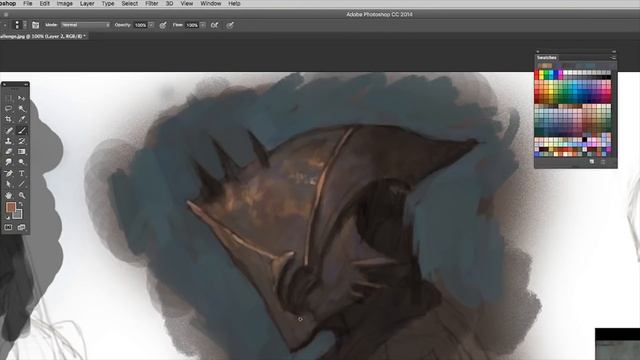Click the background color swatch
This screenshot has height=360, width=640.
18,214
